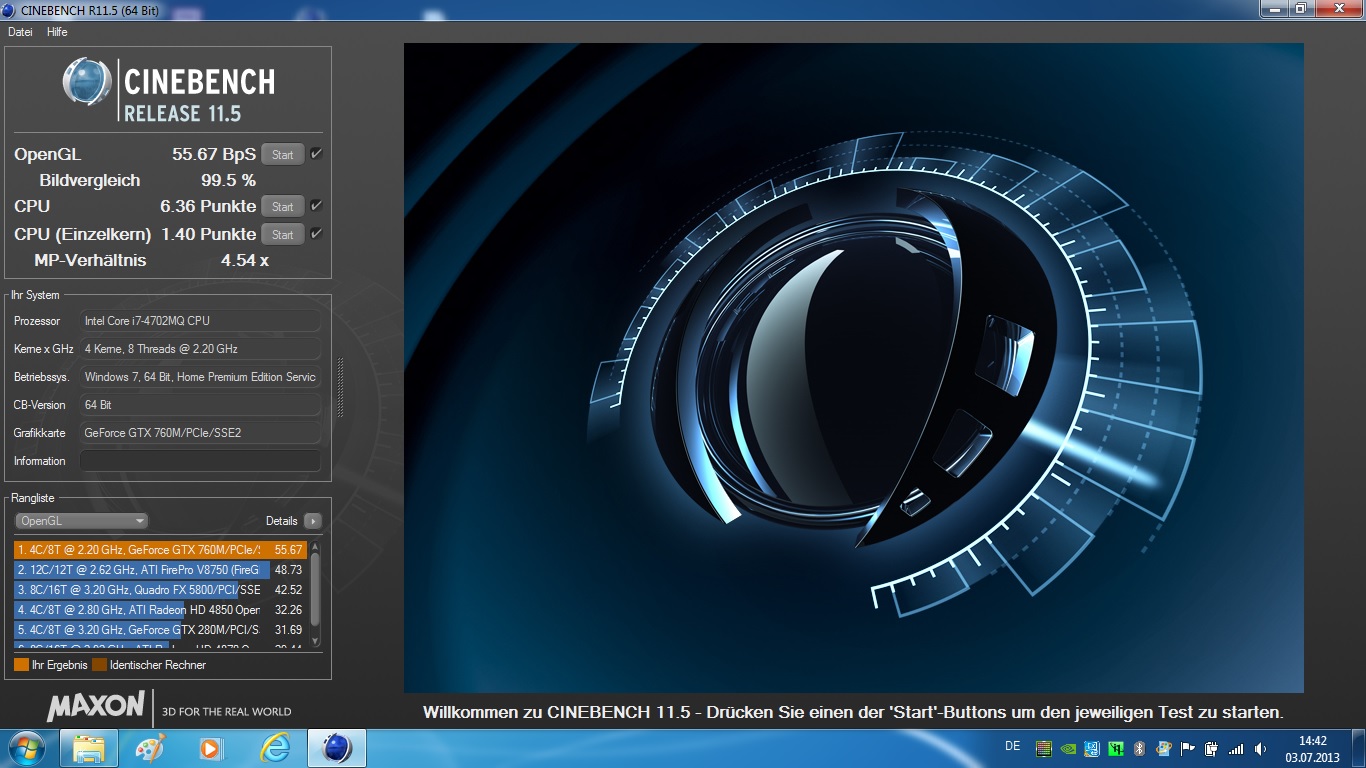Viewport: 1366px width, 768px height.
Task: Select ranking row 5 GeForce GTX 280M
Action: coord(160,630)
